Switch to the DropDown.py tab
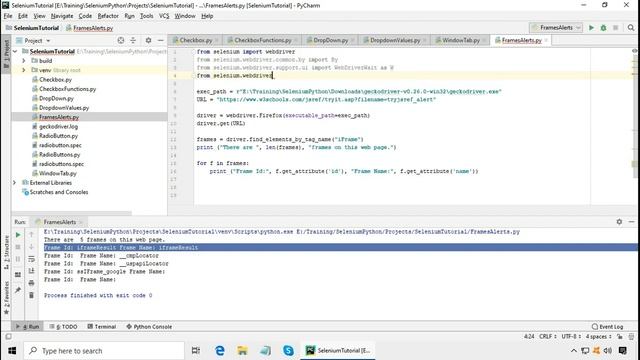This screenshot has width=640, height=360. 330,40
